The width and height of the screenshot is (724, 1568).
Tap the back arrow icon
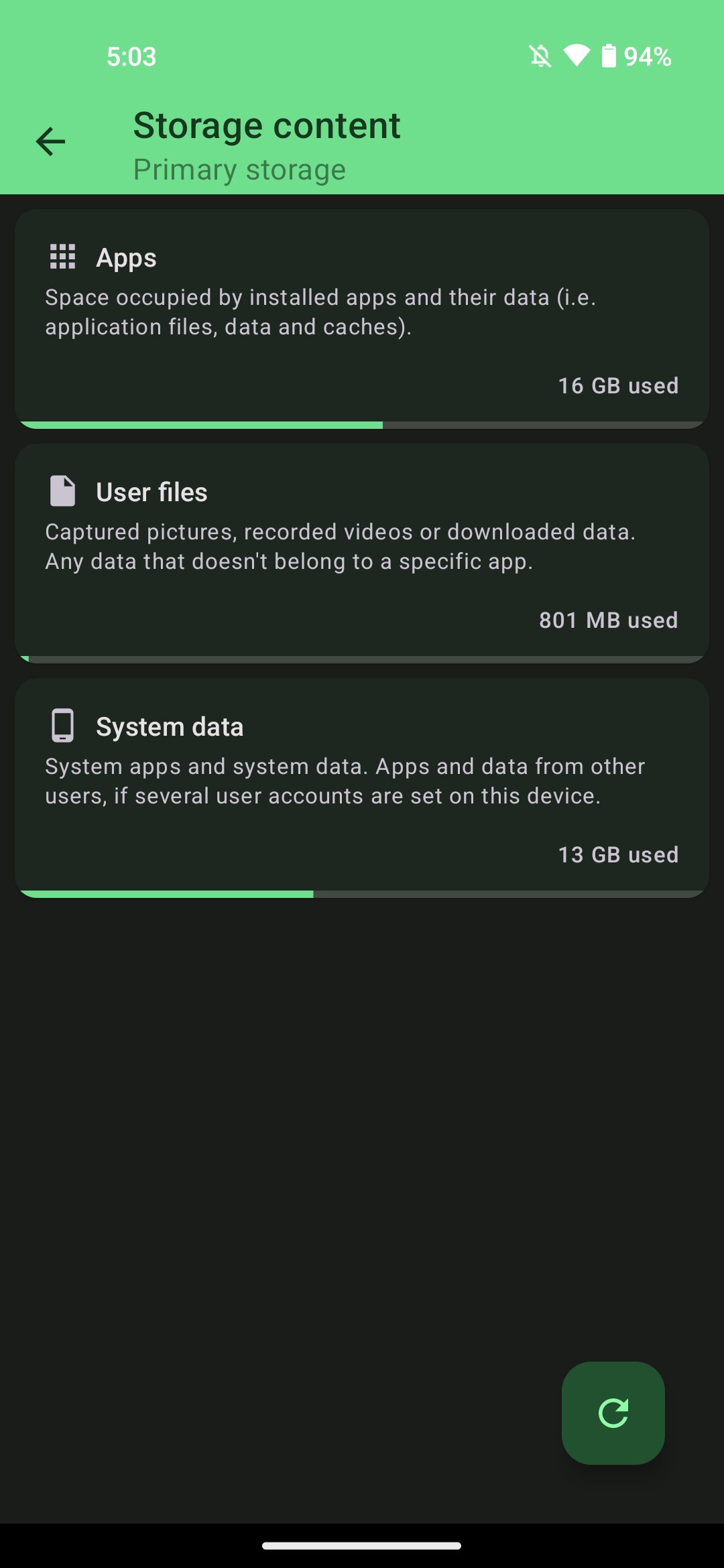[x=50, y=141]
